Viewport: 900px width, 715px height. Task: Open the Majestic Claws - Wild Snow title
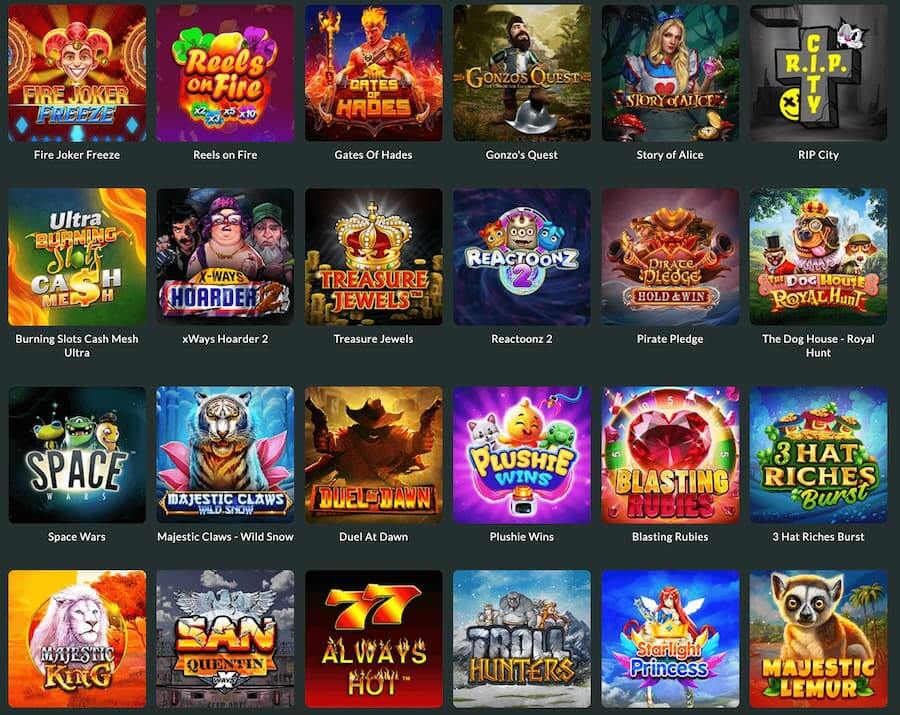(225, 537)
